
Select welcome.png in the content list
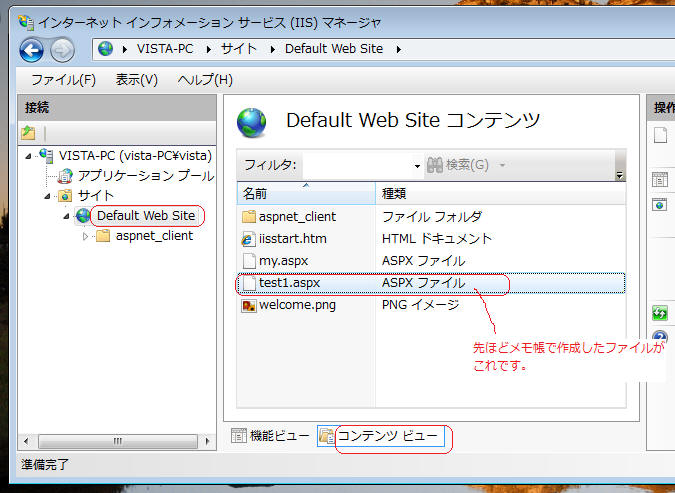click(x=297, y=305)
